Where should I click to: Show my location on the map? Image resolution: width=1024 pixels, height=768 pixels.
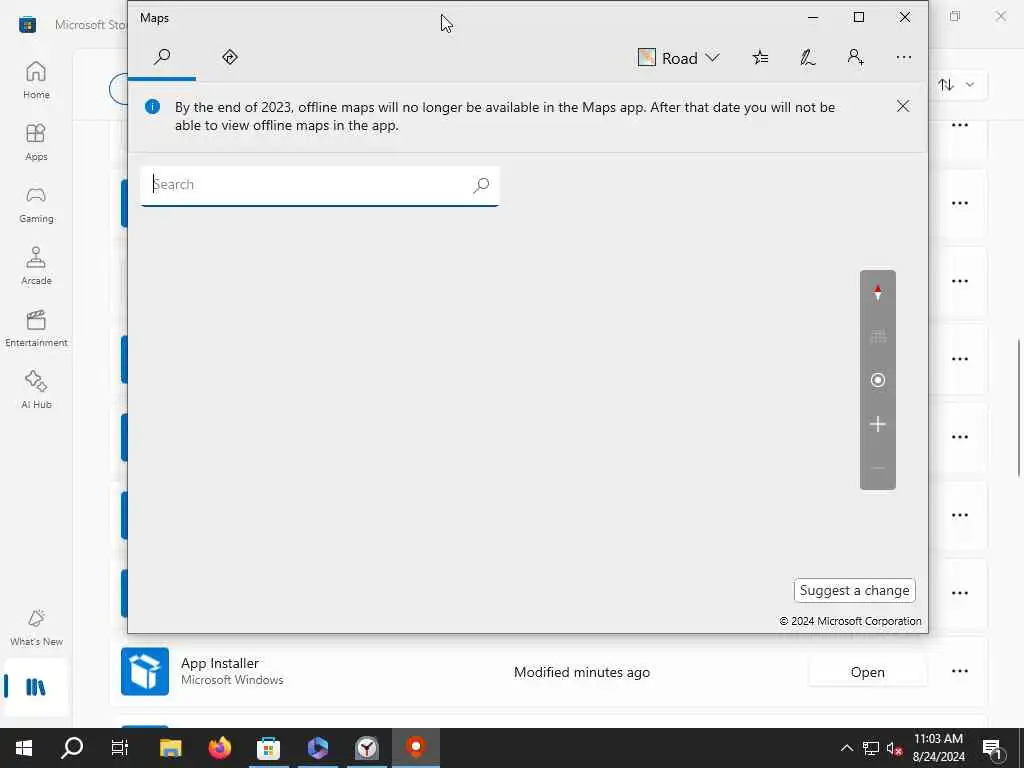(x=878, y=380)
